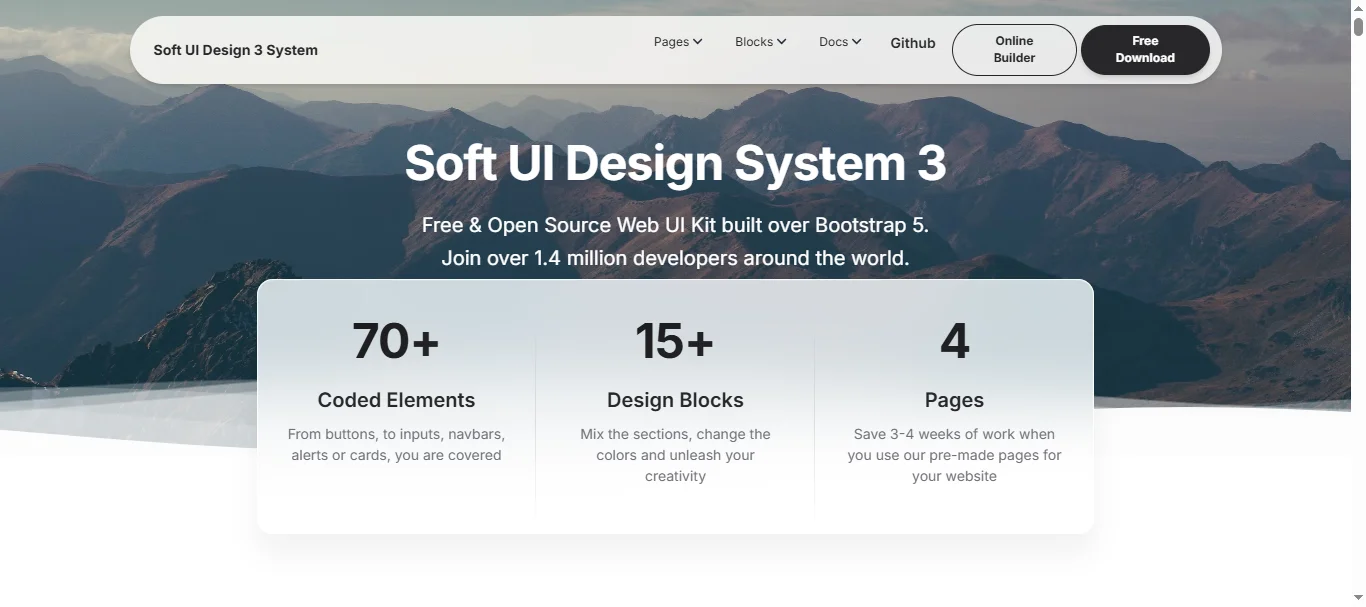Select the Blocks navigation entry
This screenshot has height=607, width=1366.
pos(754,42)
